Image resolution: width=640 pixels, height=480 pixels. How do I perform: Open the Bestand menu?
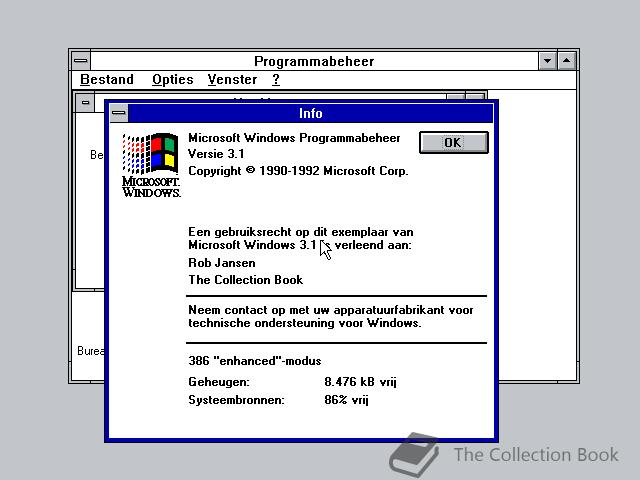pos(107,79)
